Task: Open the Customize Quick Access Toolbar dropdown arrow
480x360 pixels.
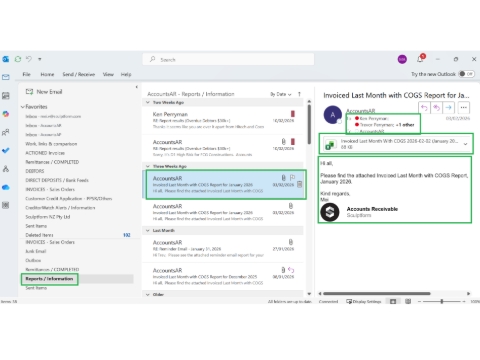Action: click(40, 59)
